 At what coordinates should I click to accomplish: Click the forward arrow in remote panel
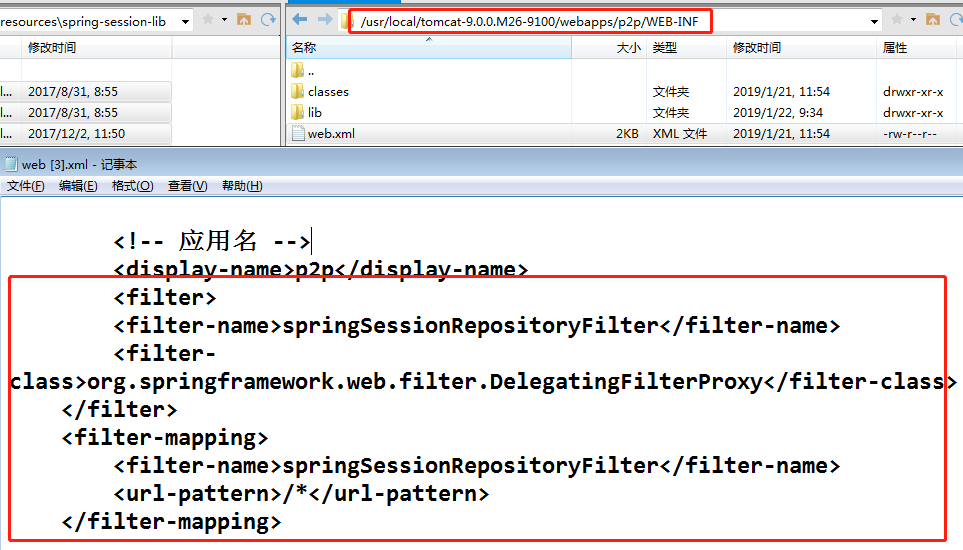click(325, 20)
